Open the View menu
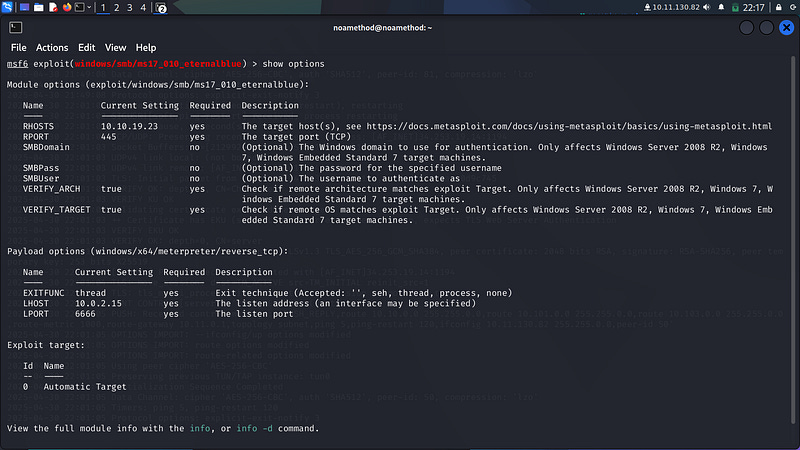The image size is (800, 450). [x=115, y=47]
